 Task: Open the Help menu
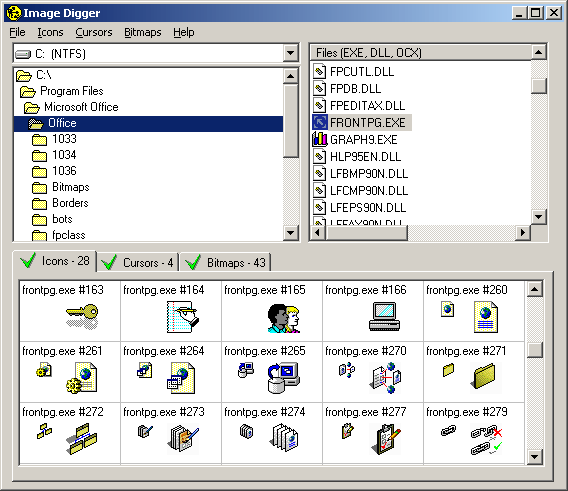coord(184,32)
